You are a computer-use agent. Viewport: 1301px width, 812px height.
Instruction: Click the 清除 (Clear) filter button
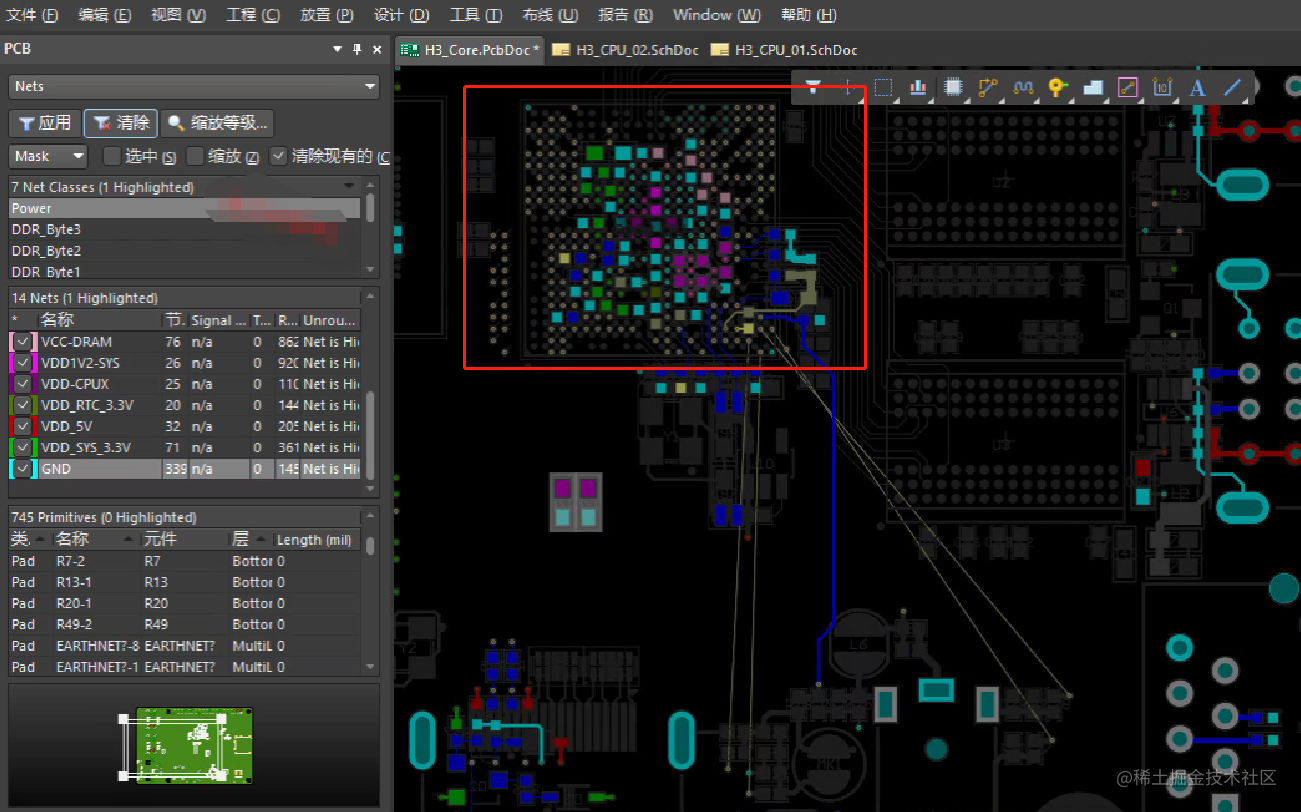pos(121,123)
